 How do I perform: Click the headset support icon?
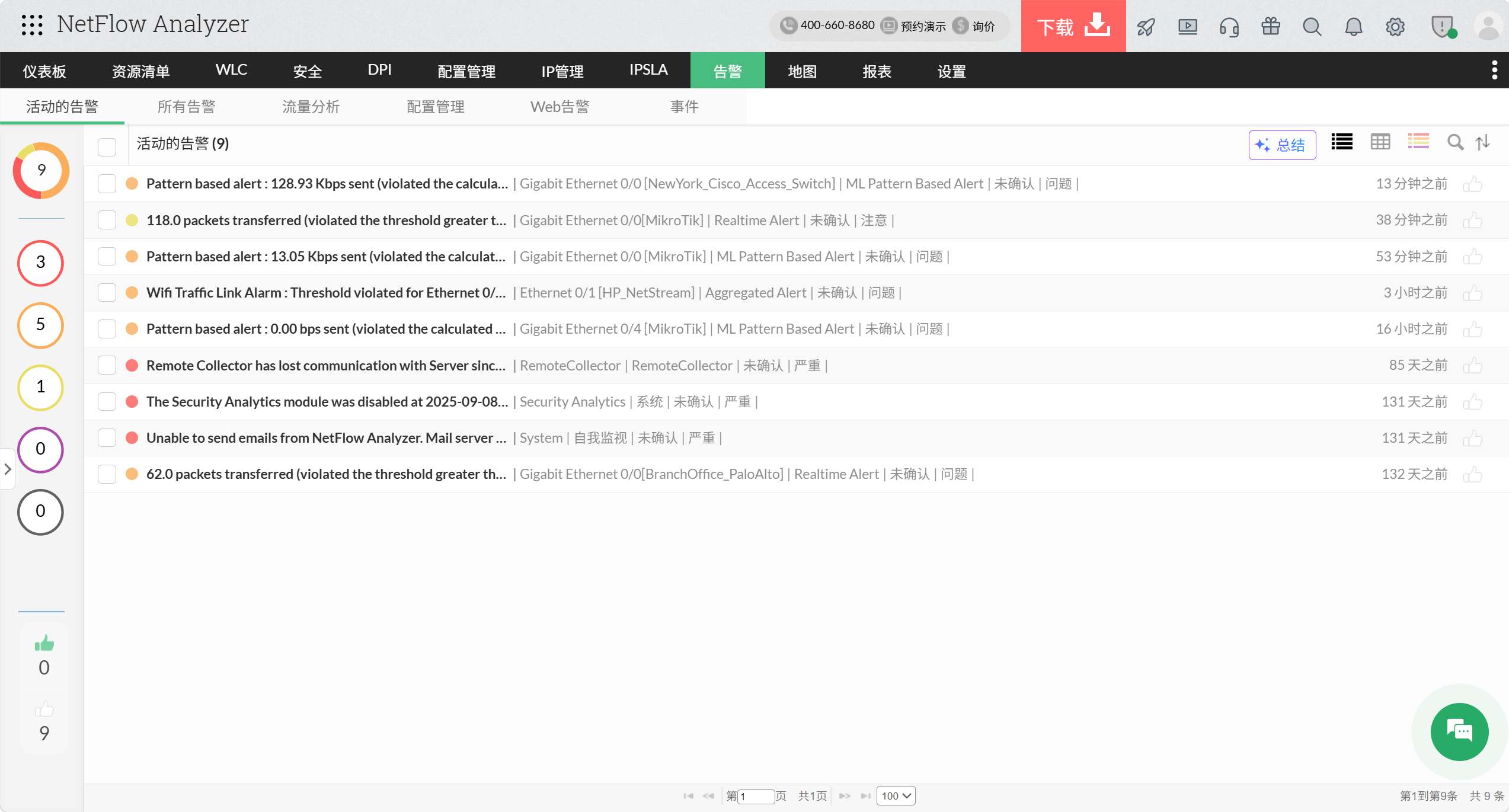[1229, 27]
